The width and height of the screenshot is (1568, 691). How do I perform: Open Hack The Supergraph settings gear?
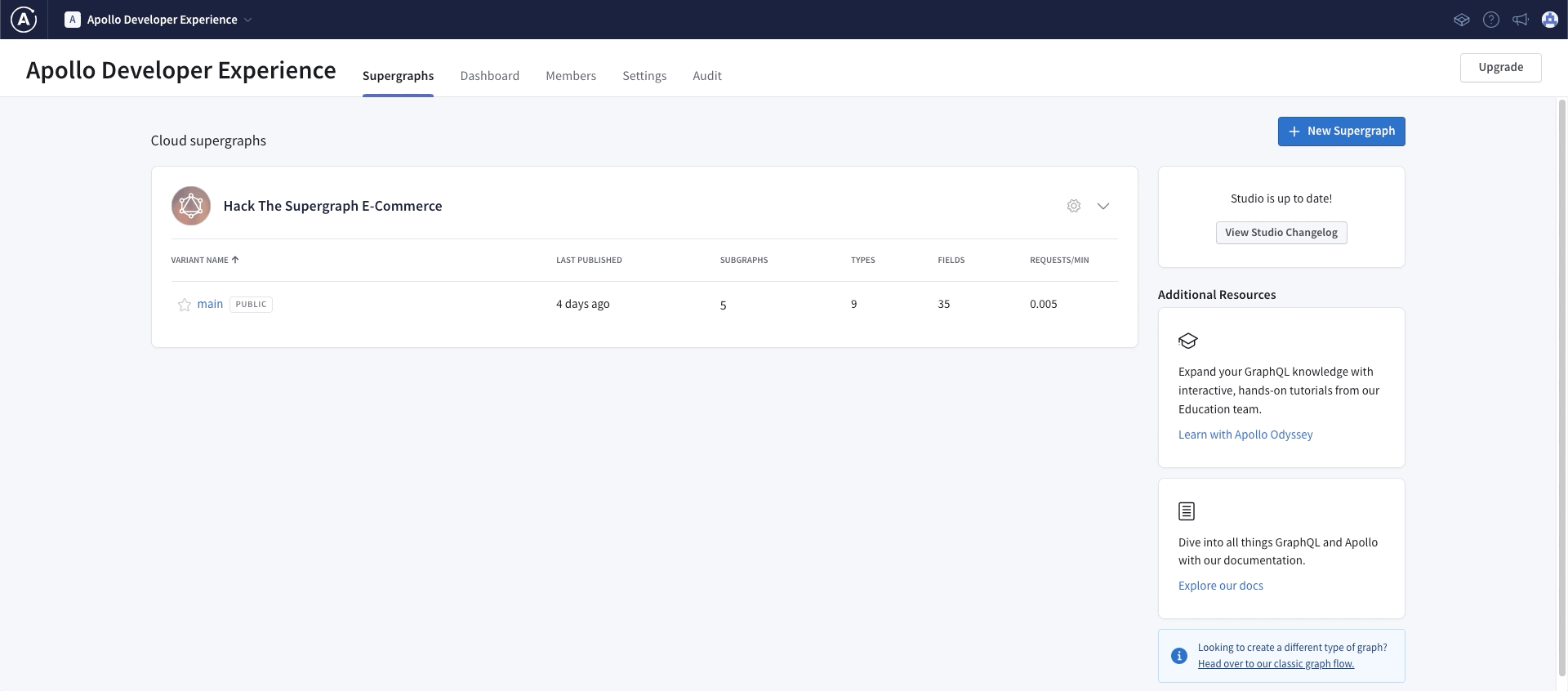pos(1074,206)
